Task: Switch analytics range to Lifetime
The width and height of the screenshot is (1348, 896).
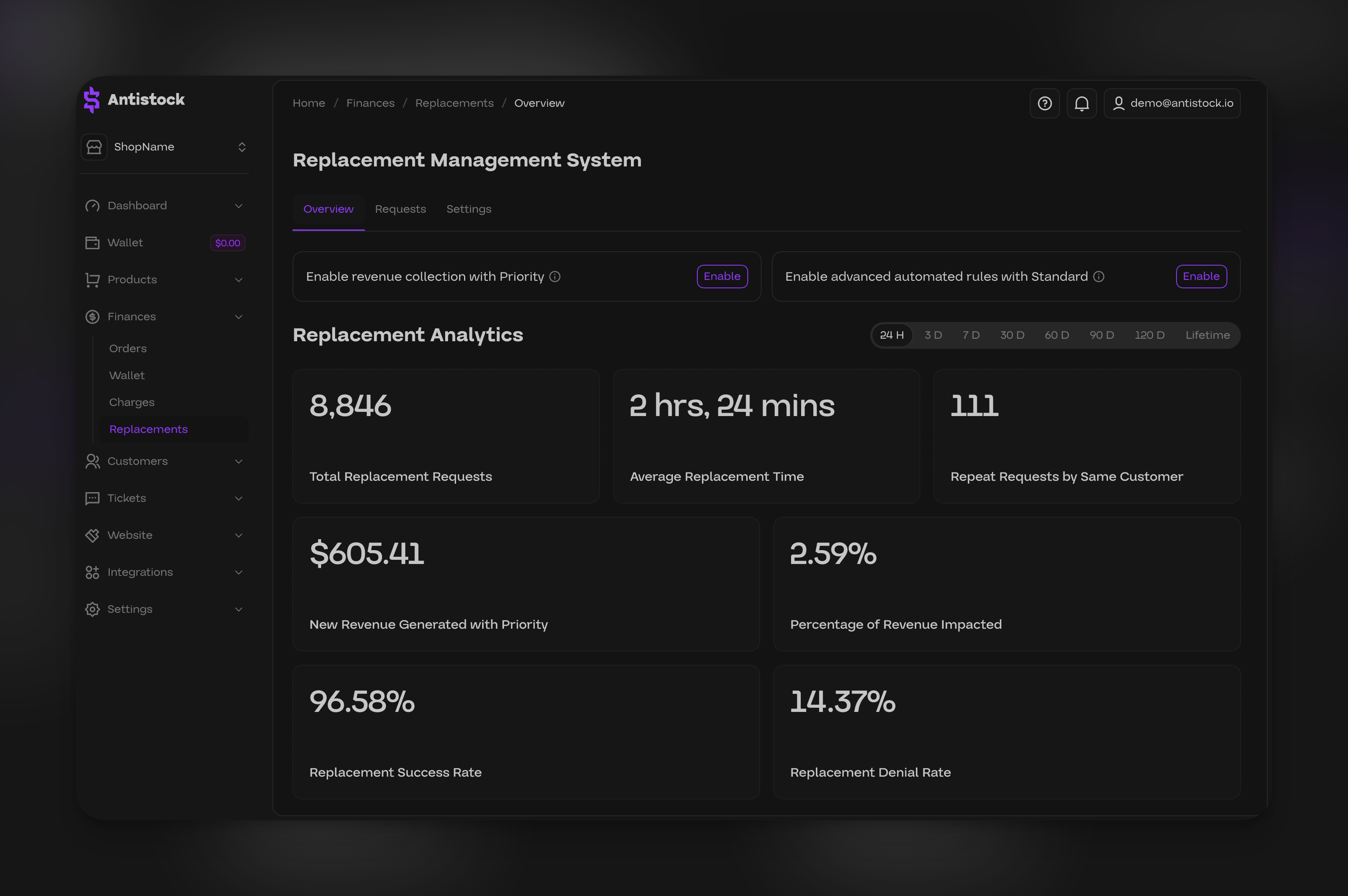Action: 1208,335
